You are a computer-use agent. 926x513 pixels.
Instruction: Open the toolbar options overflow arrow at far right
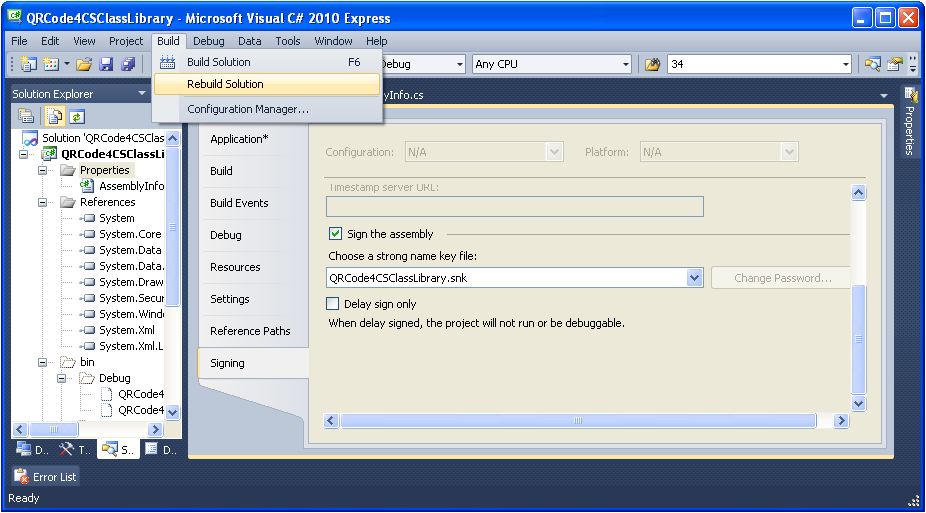(x=913, y=64)
